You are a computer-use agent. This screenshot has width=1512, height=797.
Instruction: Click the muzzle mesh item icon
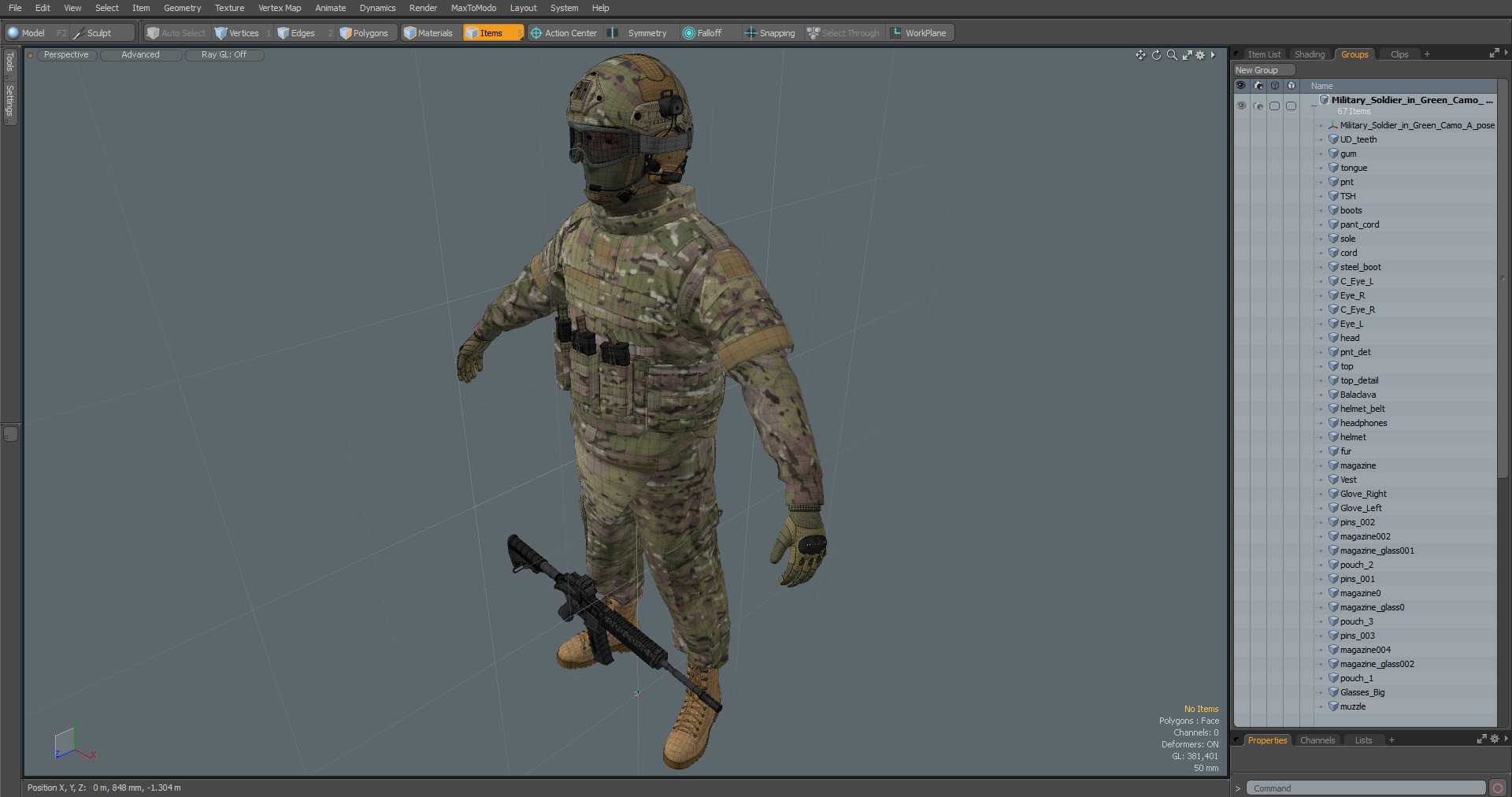tap(1333, 706)
